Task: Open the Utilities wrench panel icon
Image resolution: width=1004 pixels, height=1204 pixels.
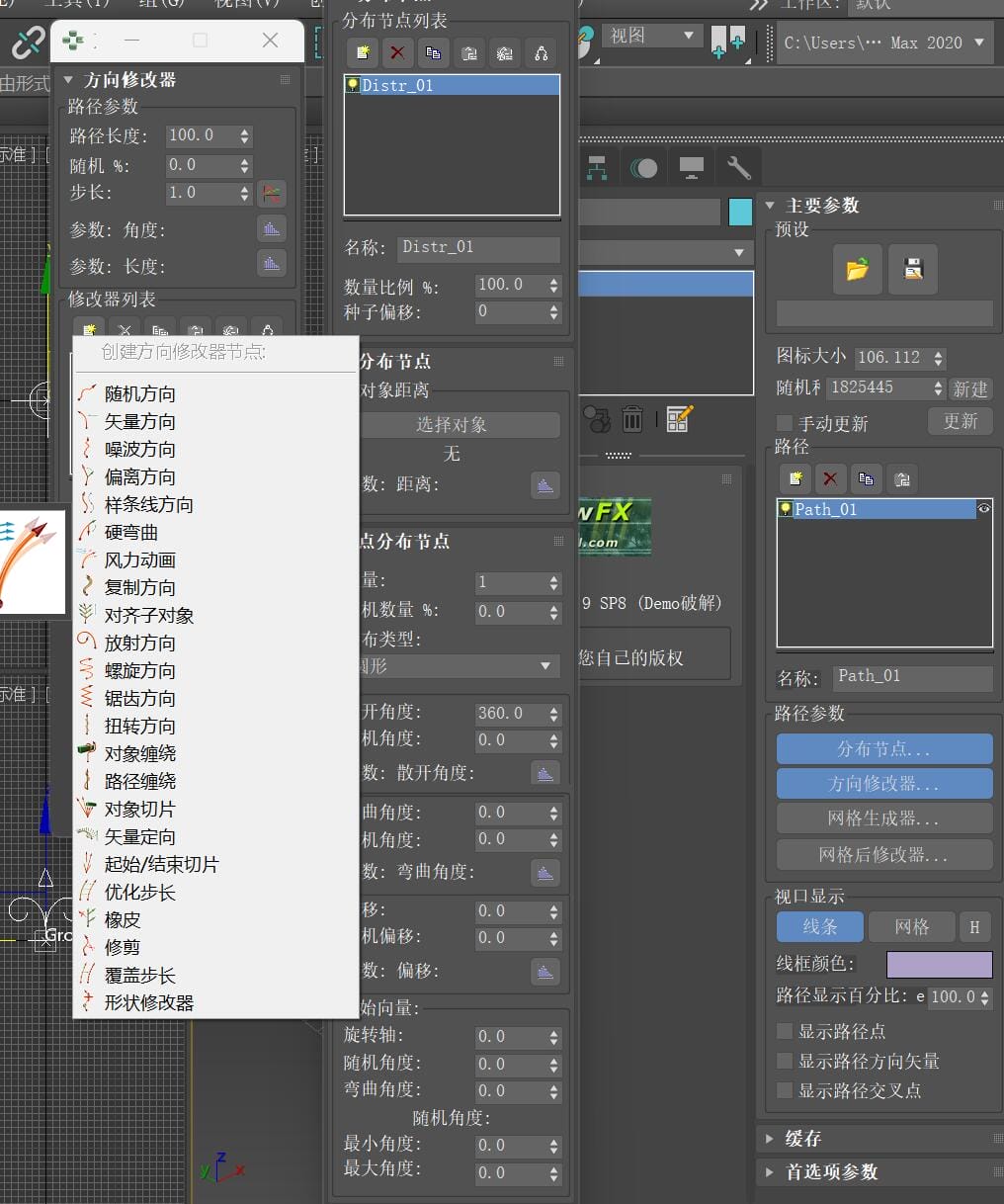Action: [x=738, y=168]
